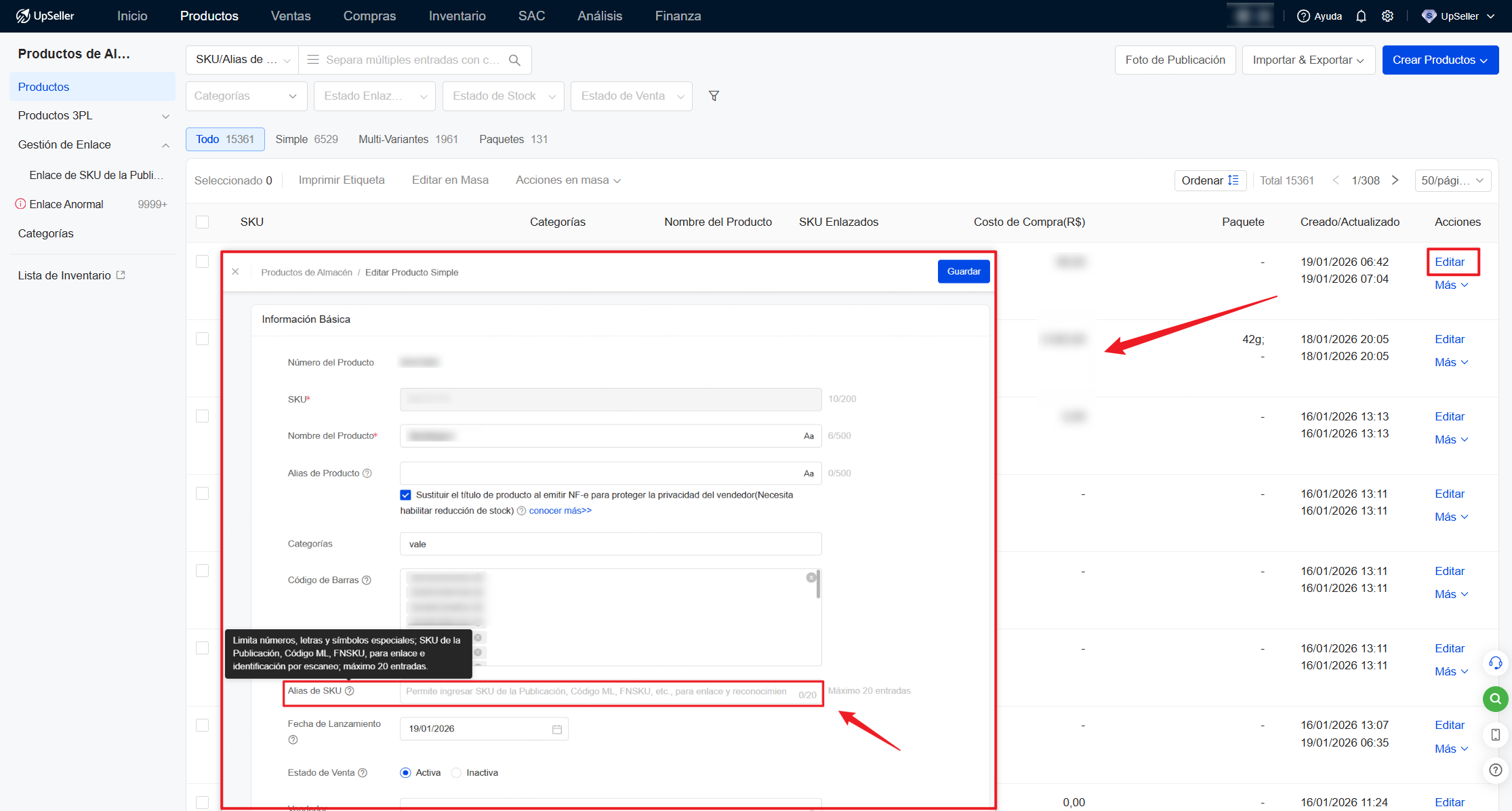Open the notifications bell icon

pos(1361,16)
